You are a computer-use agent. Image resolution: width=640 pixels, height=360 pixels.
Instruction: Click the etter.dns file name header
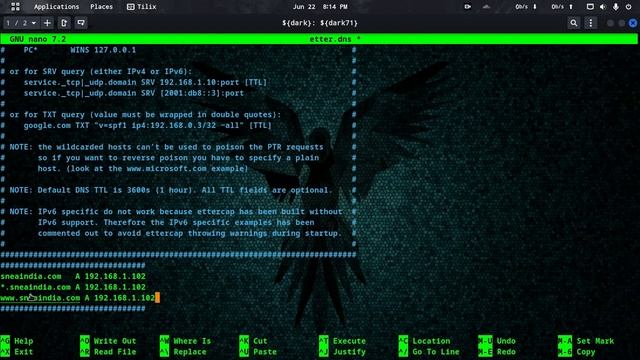click(x=335, y=39)
